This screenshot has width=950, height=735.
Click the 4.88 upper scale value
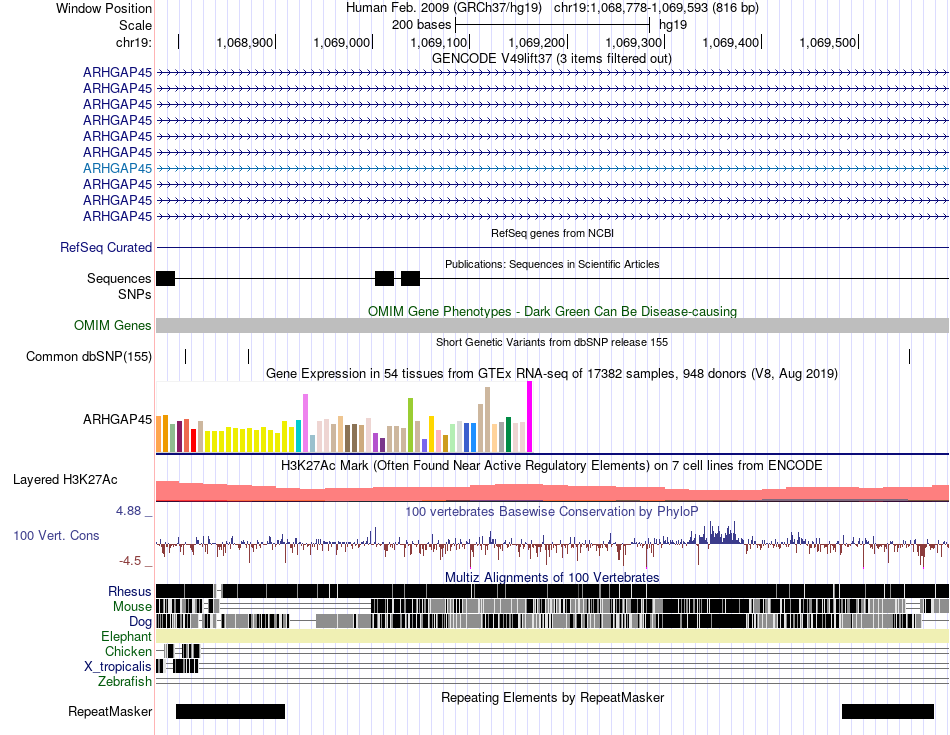[128, 511]
